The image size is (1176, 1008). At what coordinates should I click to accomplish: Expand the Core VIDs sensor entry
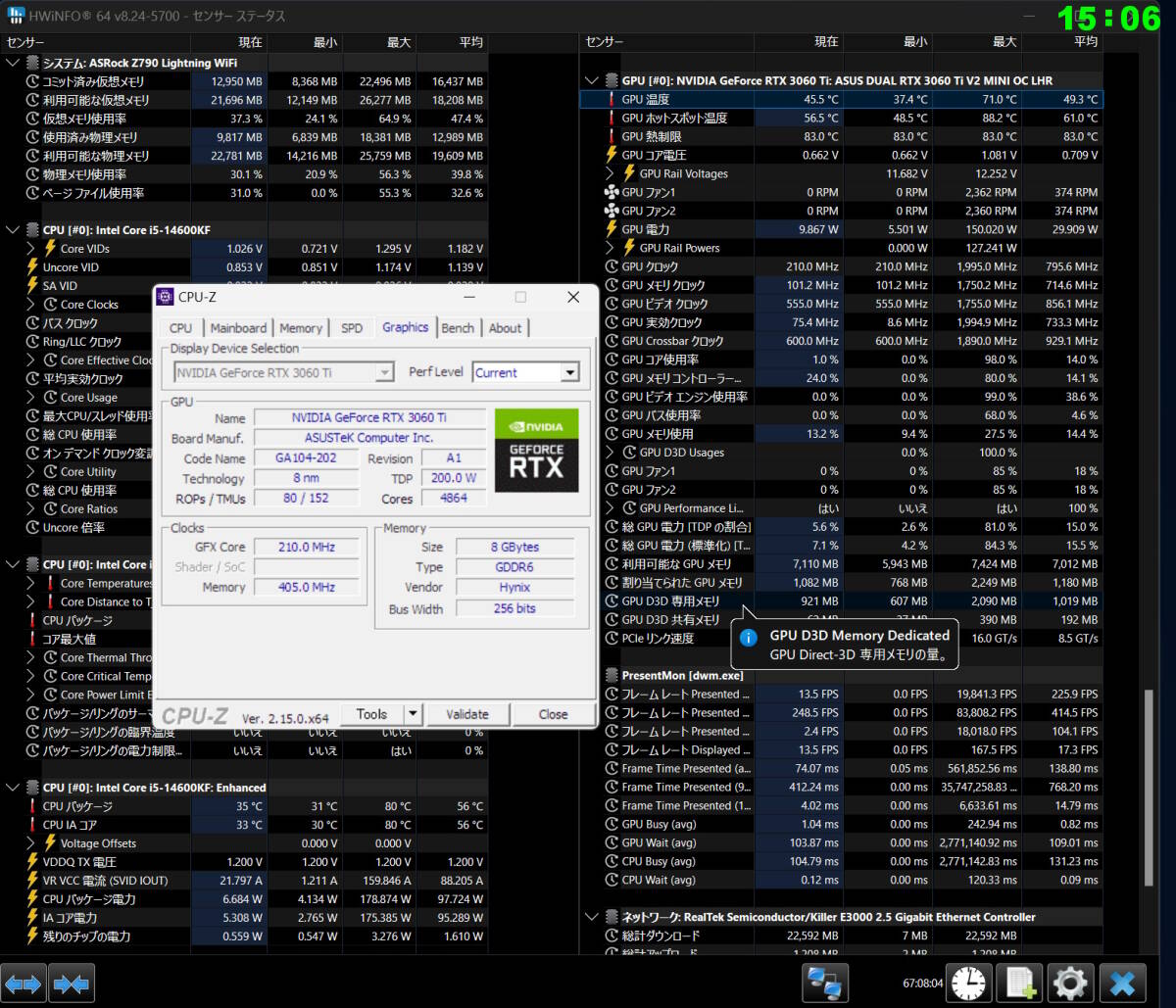pyautogui.click(x=30, y=249)
